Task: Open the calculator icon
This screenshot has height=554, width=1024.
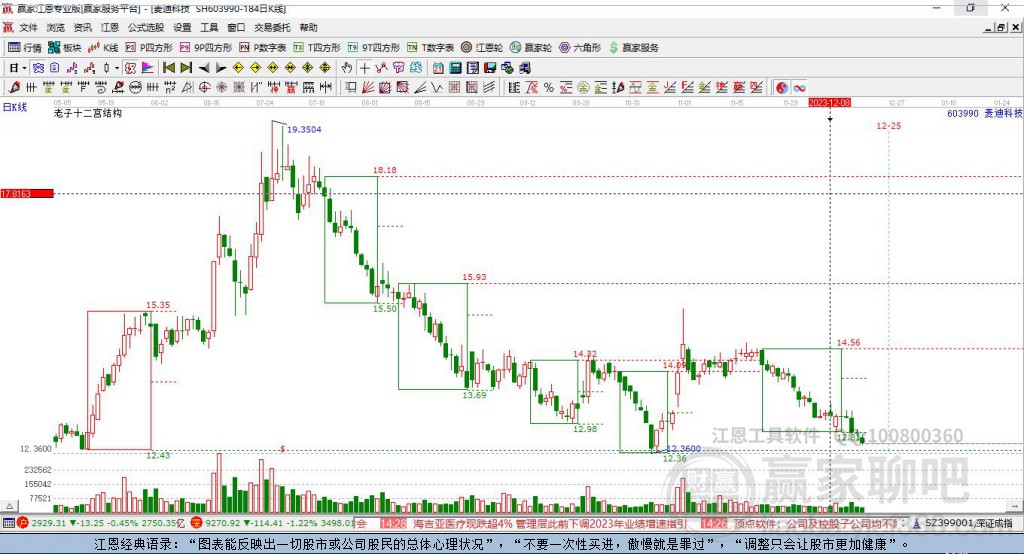Action: point(455,68)
